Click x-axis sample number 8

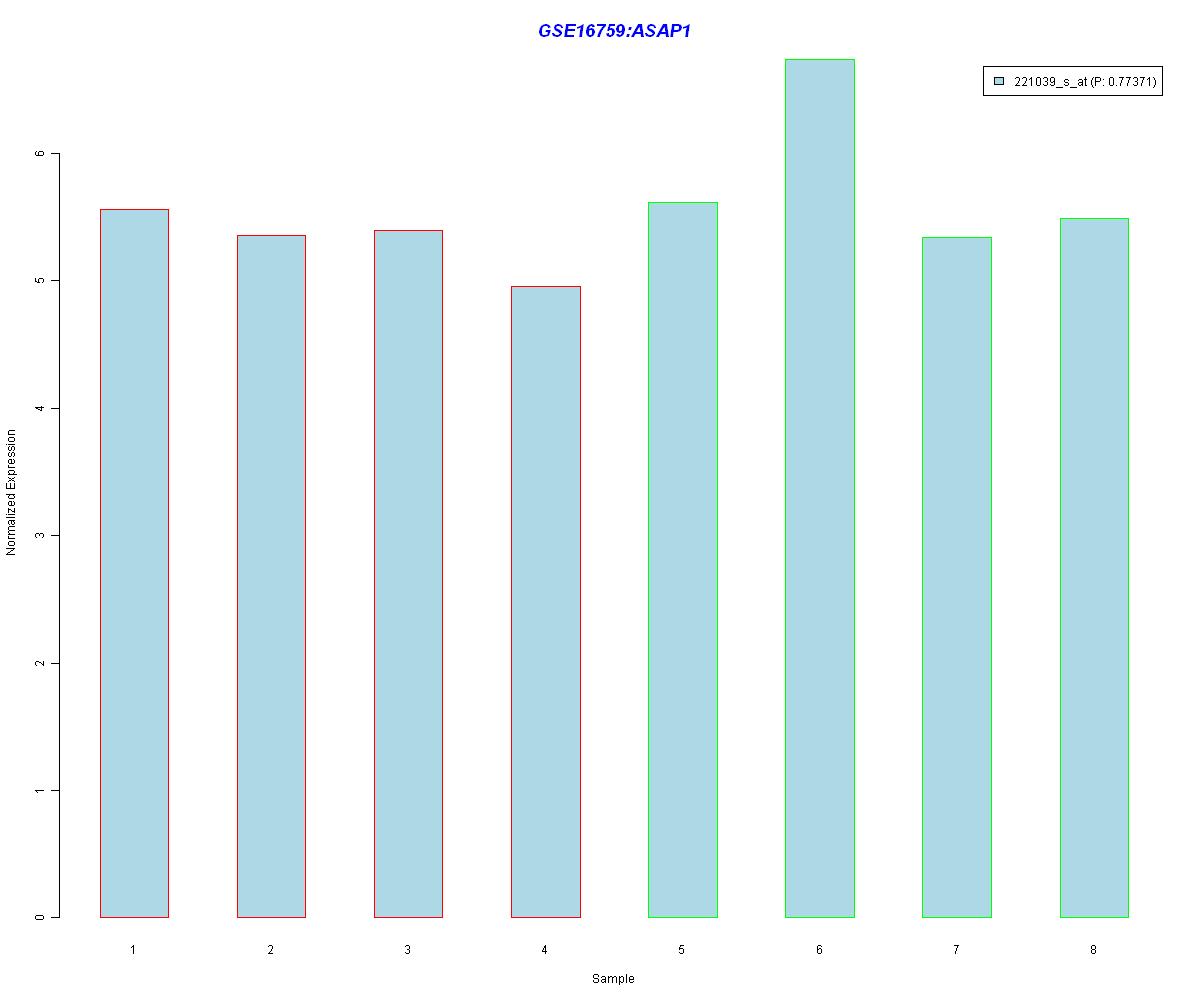coord(1094,950)
